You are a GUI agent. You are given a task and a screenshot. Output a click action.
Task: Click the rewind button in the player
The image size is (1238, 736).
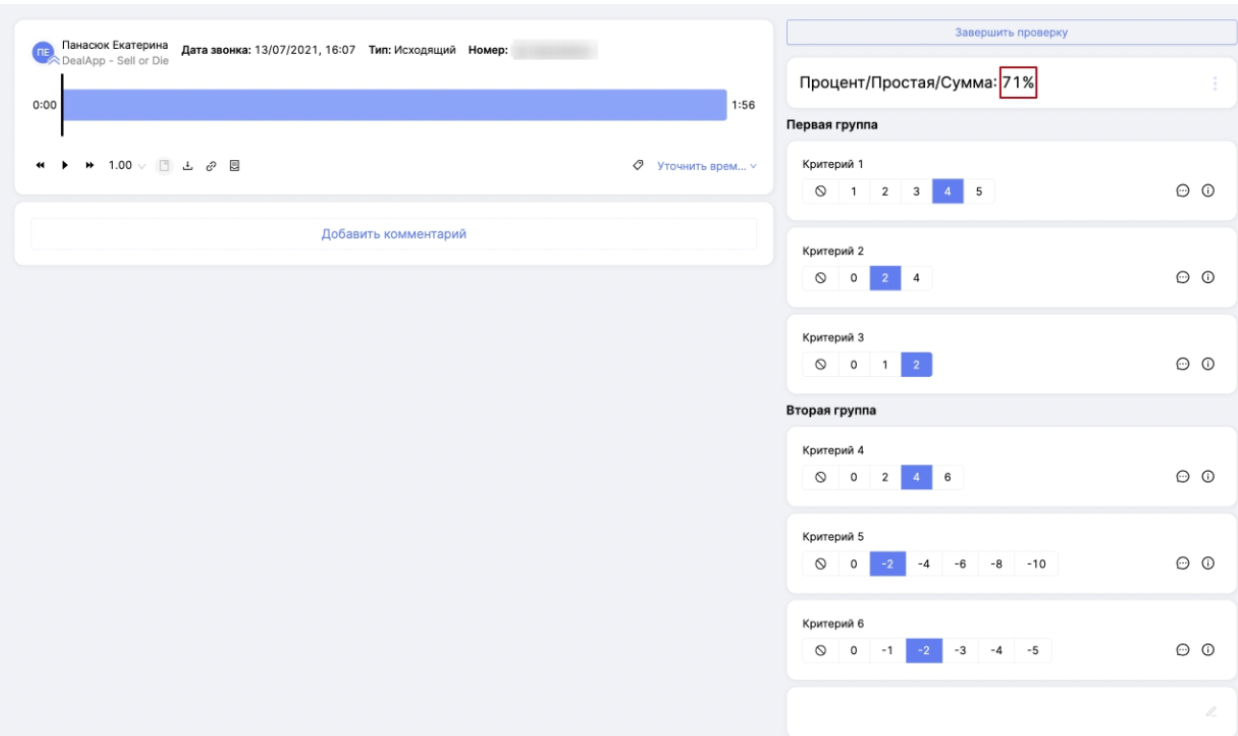[42, 166]
